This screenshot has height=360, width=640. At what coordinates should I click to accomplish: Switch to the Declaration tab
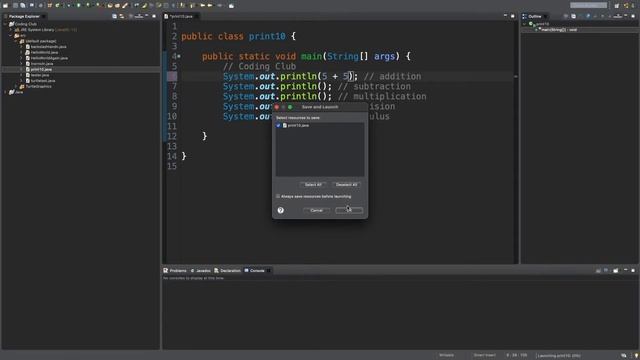click(x=227, y=271)
